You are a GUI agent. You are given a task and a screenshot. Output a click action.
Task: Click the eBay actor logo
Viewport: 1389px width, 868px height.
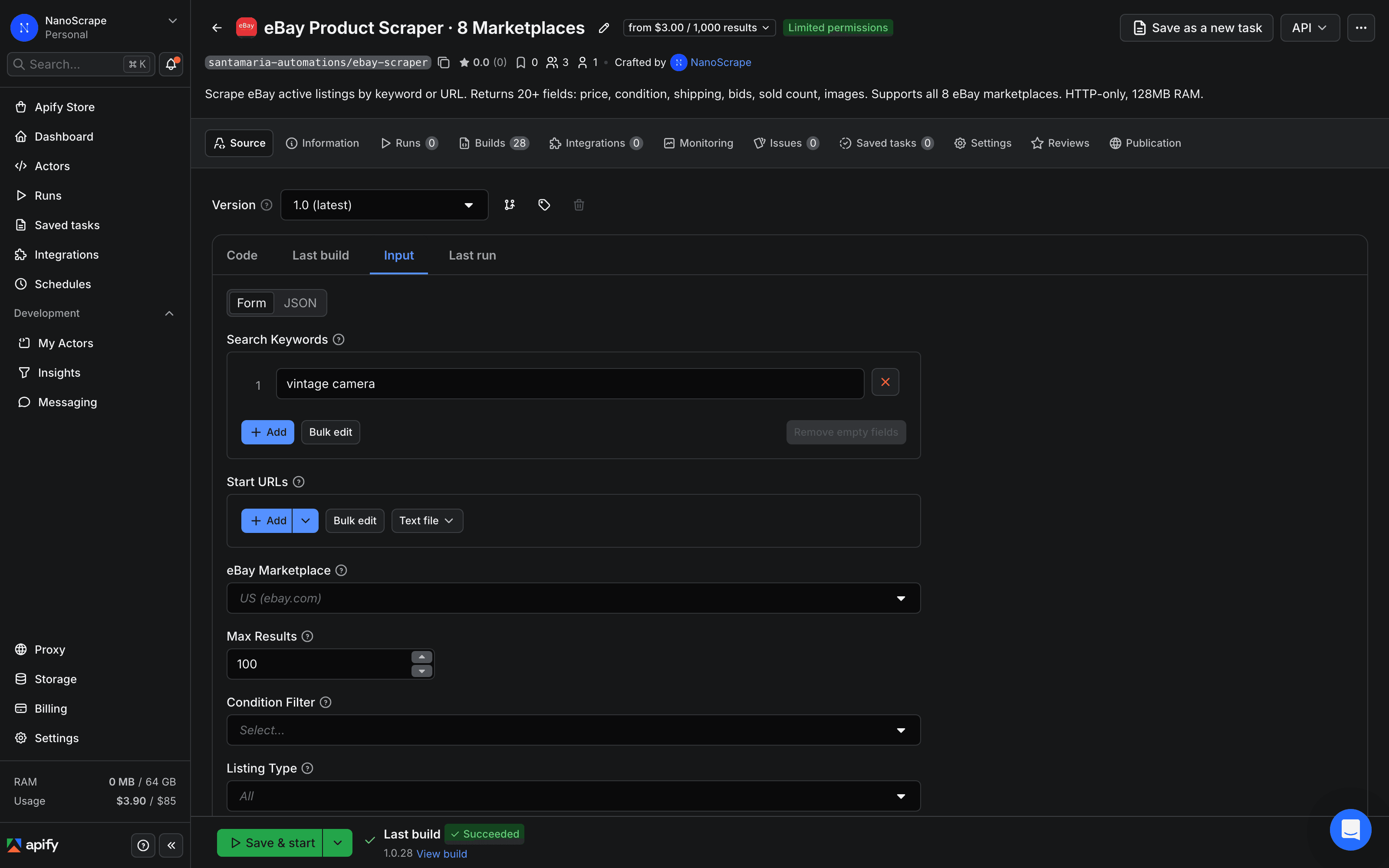point(246,27)
